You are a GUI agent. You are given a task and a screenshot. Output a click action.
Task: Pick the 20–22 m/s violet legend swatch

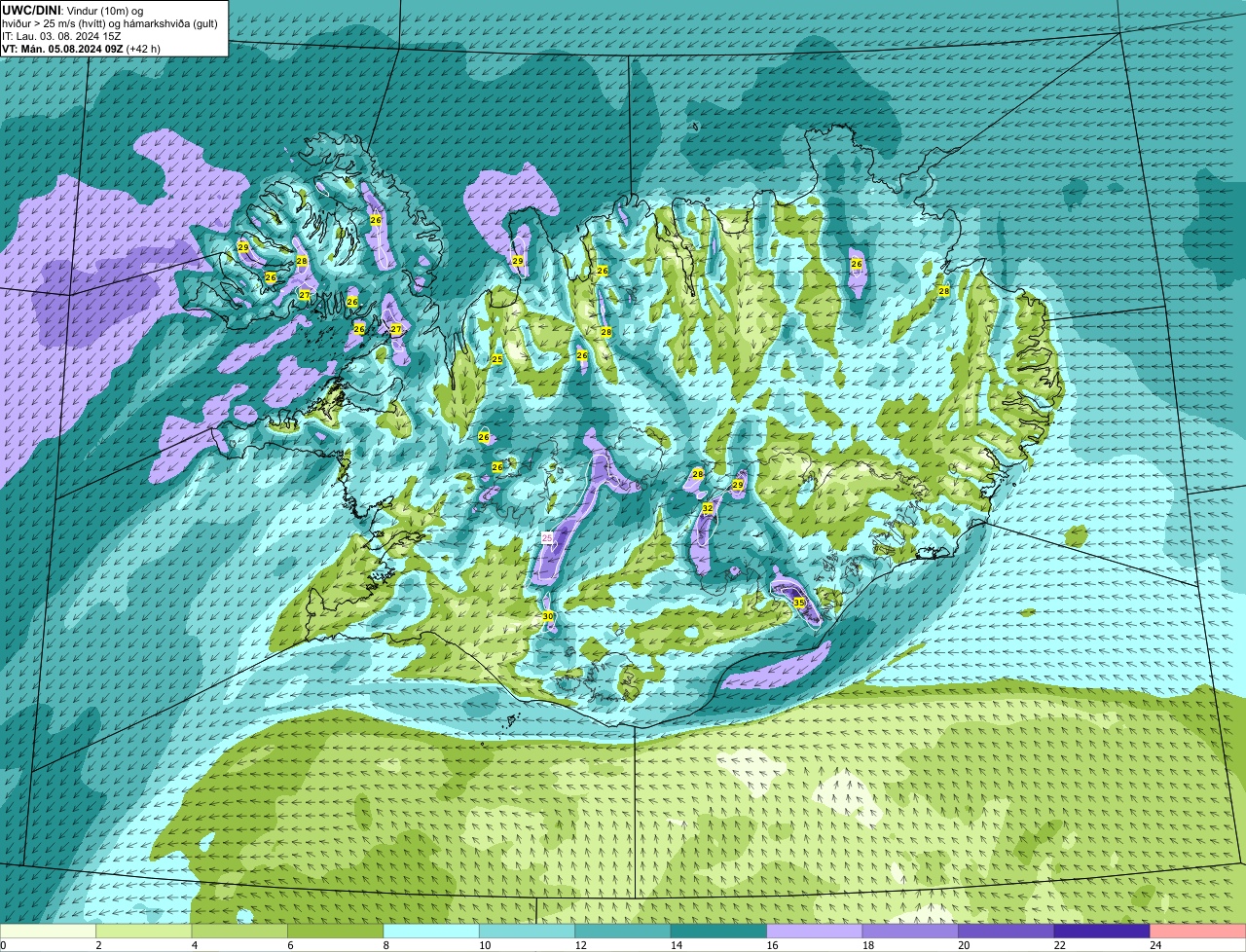coord(1008,931)
